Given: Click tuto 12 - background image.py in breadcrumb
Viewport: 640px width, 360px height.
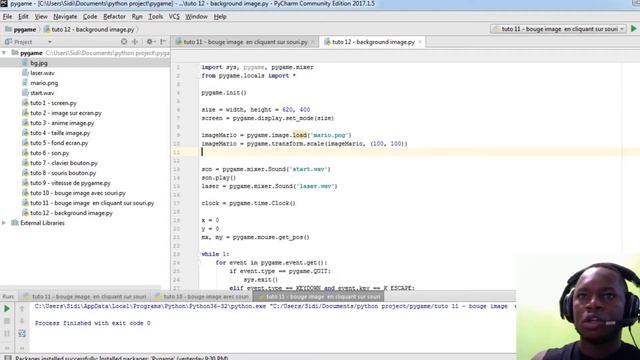Looking at the screenshot, I should [x=93, y=29].
